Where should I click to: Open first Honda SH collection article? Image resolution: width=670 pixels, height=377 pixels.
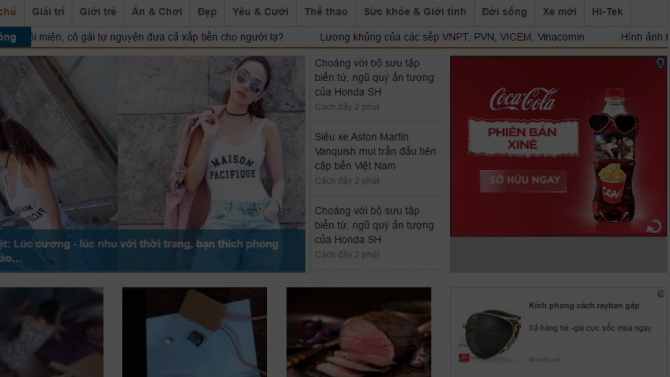374,77
